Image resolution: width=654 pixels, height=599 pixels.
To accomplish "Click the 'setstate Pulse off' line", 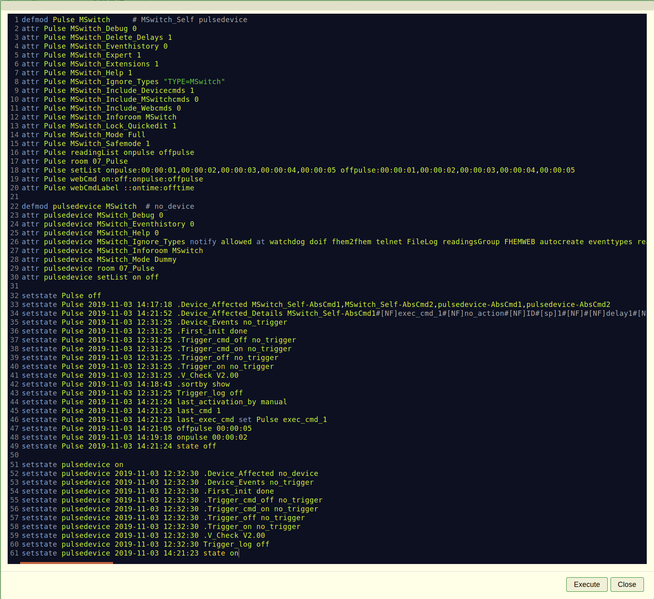I will (61, 296).
